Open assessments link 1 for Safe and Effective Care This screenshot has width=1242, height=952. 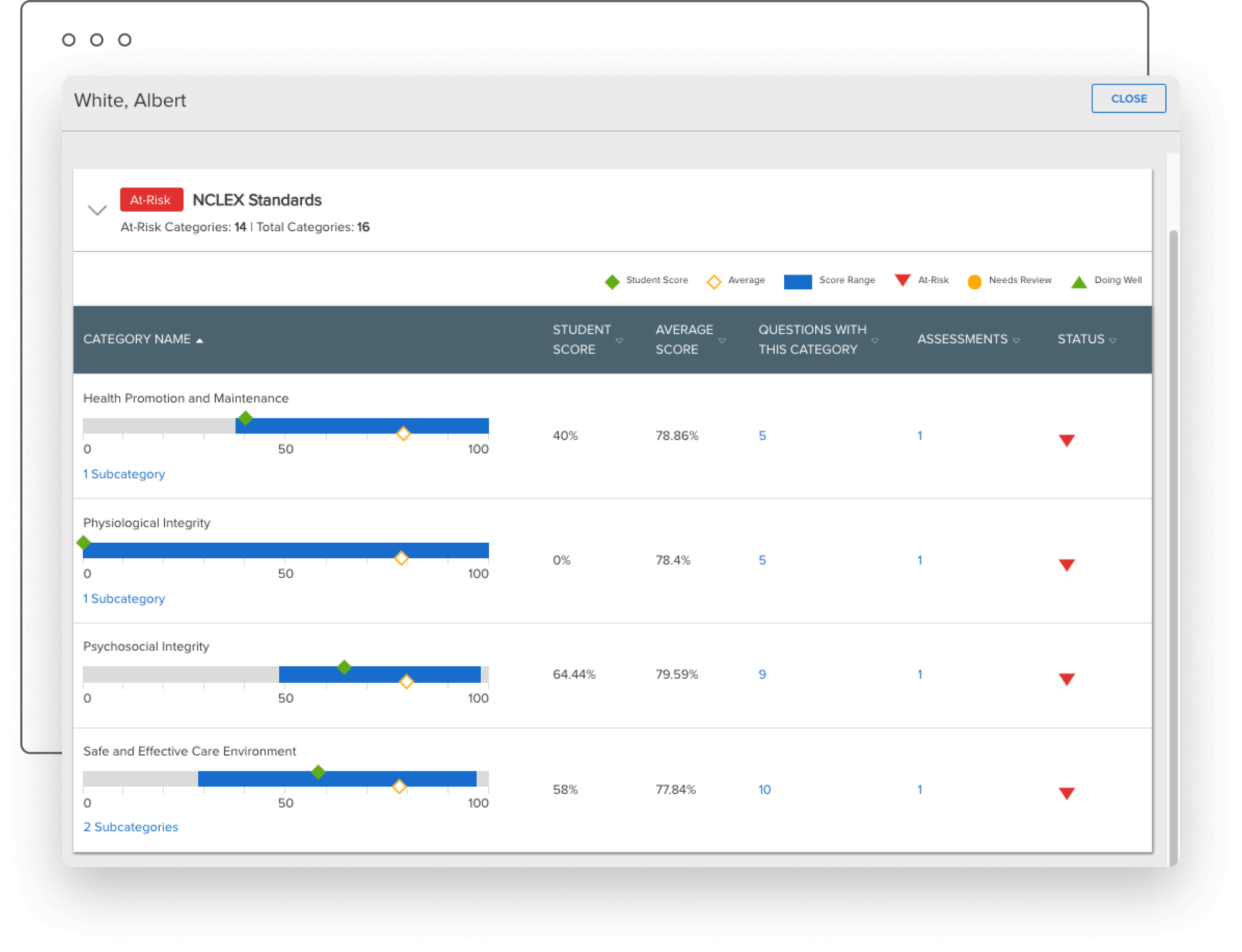click(920, 790)
